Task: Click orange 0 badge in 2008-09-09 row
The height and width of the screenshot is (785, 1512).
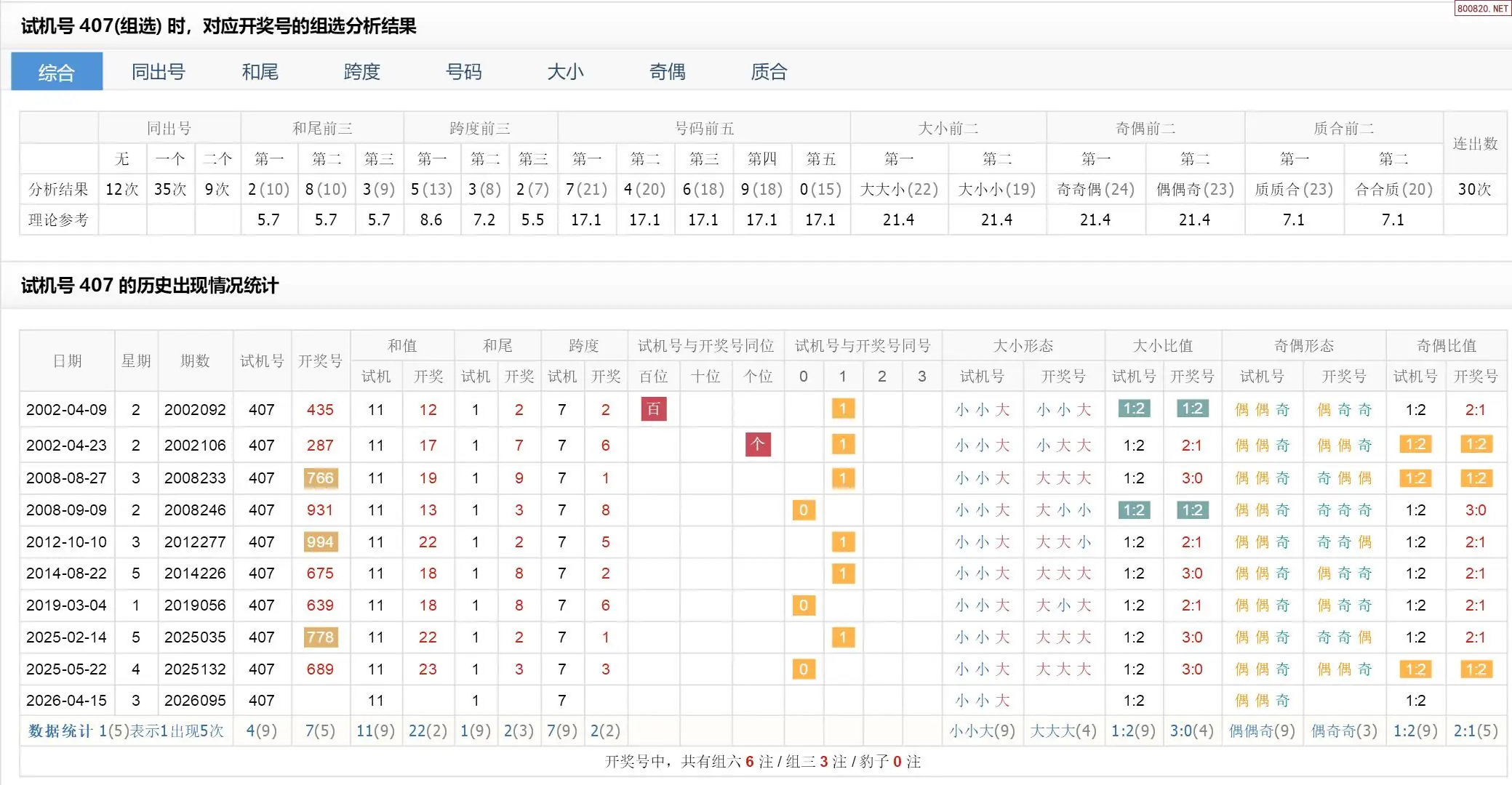Action: point(803,510)
